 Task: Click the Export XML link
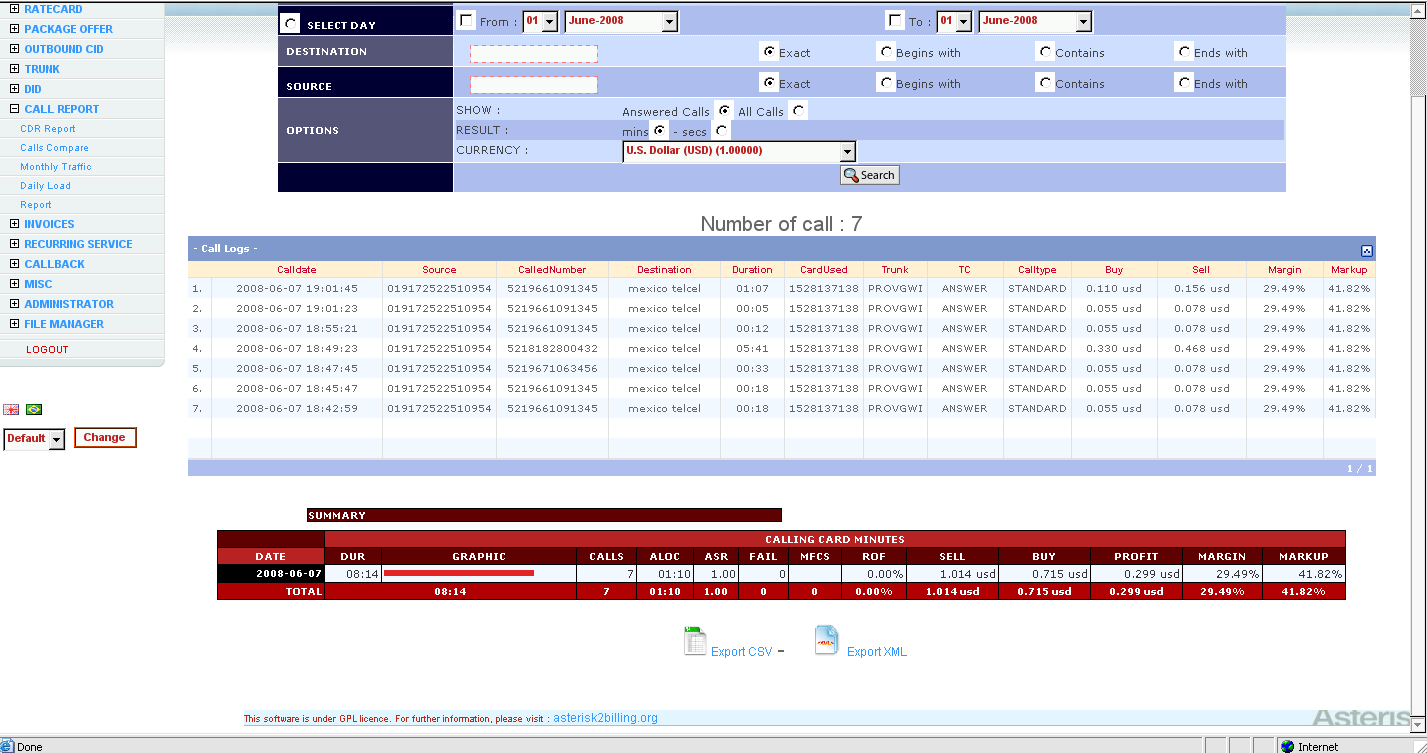[x=877, y=652]
